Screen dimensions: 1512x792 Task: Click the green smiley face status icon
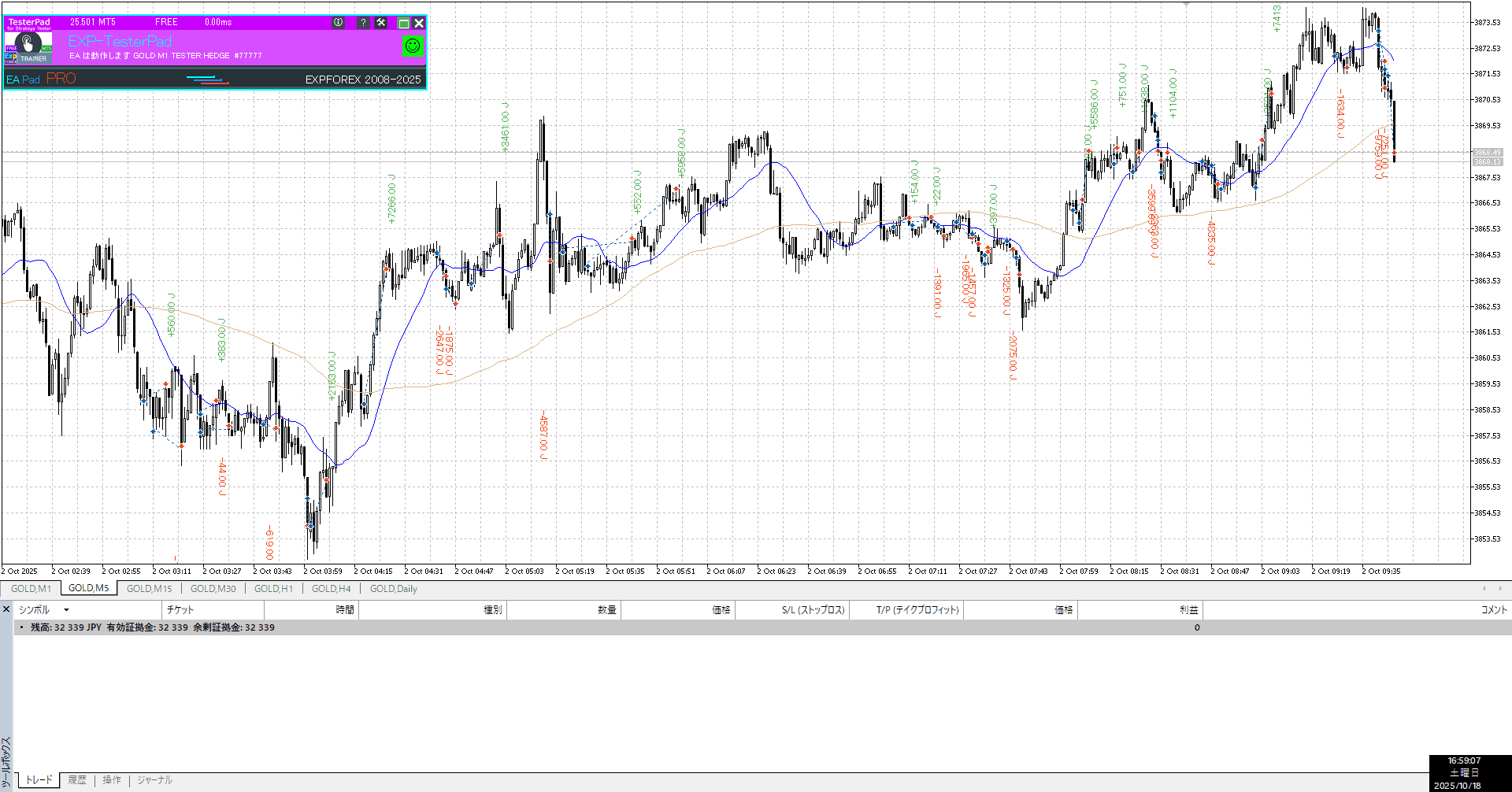pos(412,46)
